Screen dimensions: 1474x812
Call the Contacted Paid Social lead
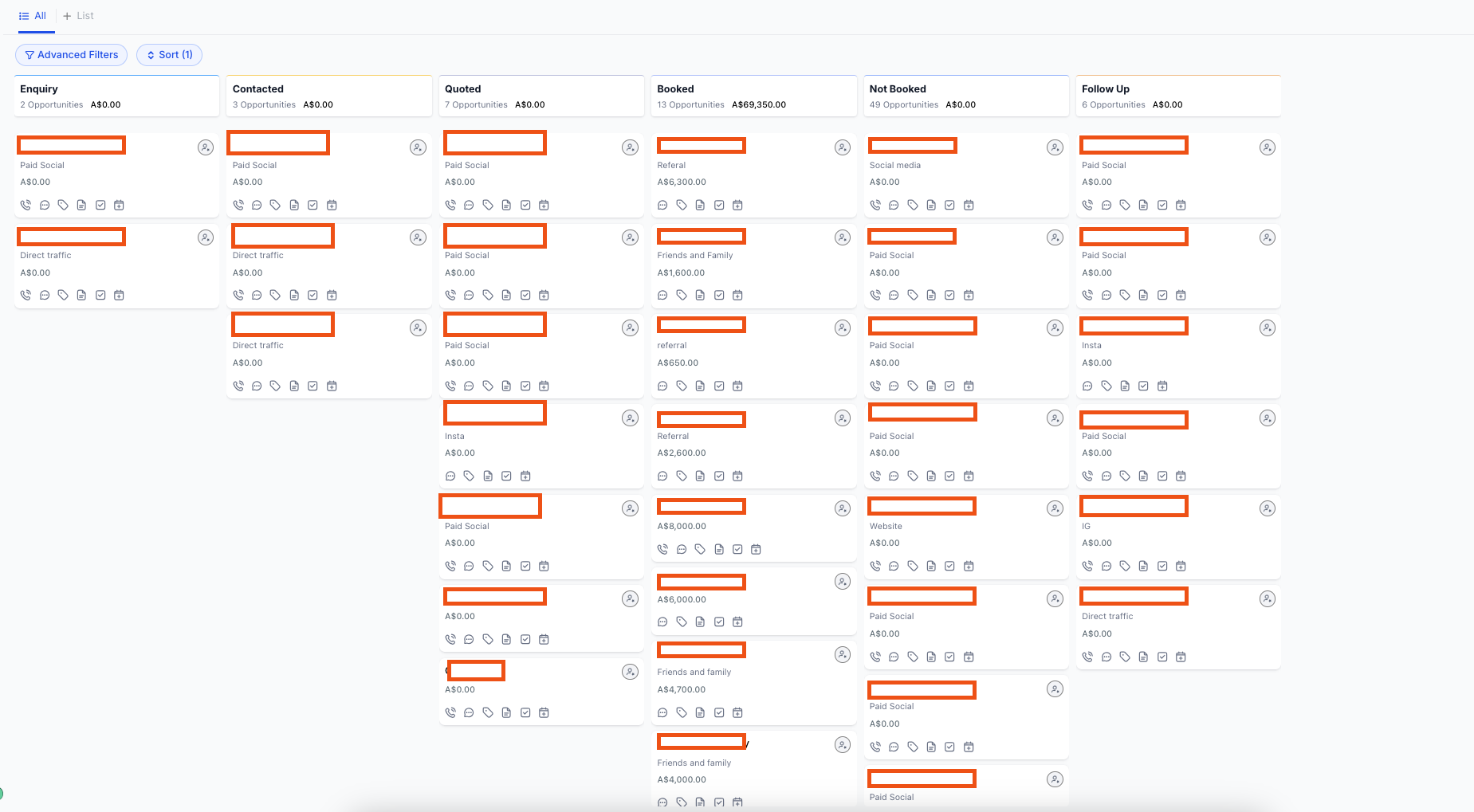pyautogui.click(x=238, y=205)
